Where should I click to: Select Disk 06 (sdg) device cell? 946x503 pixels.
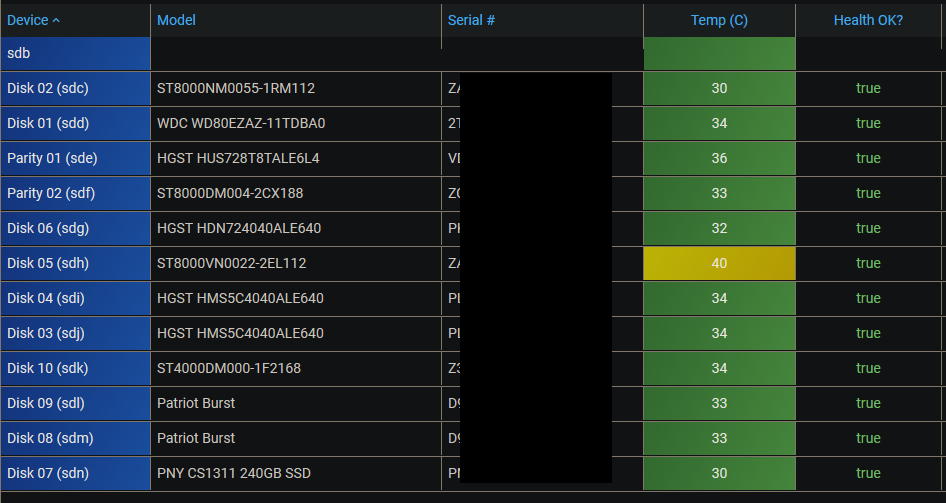75,228
